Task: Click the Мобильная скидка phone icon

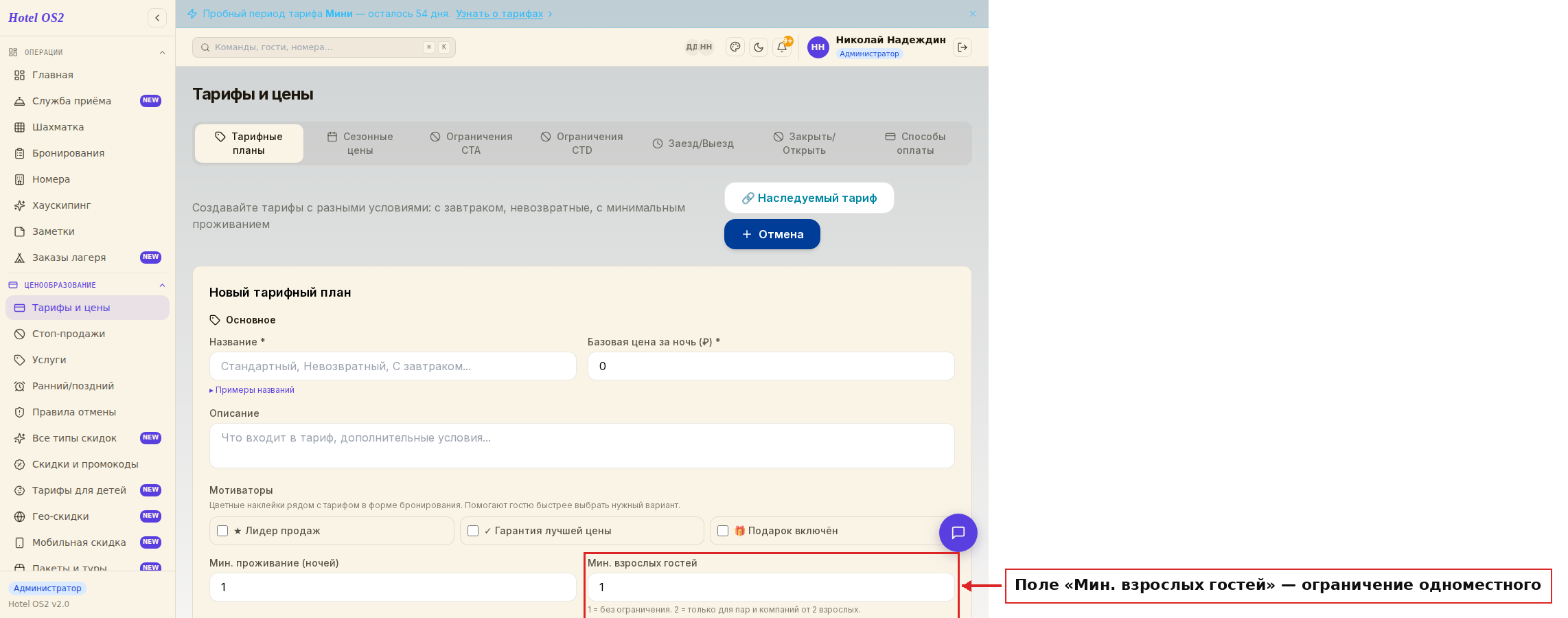Action: click(20, 542)
